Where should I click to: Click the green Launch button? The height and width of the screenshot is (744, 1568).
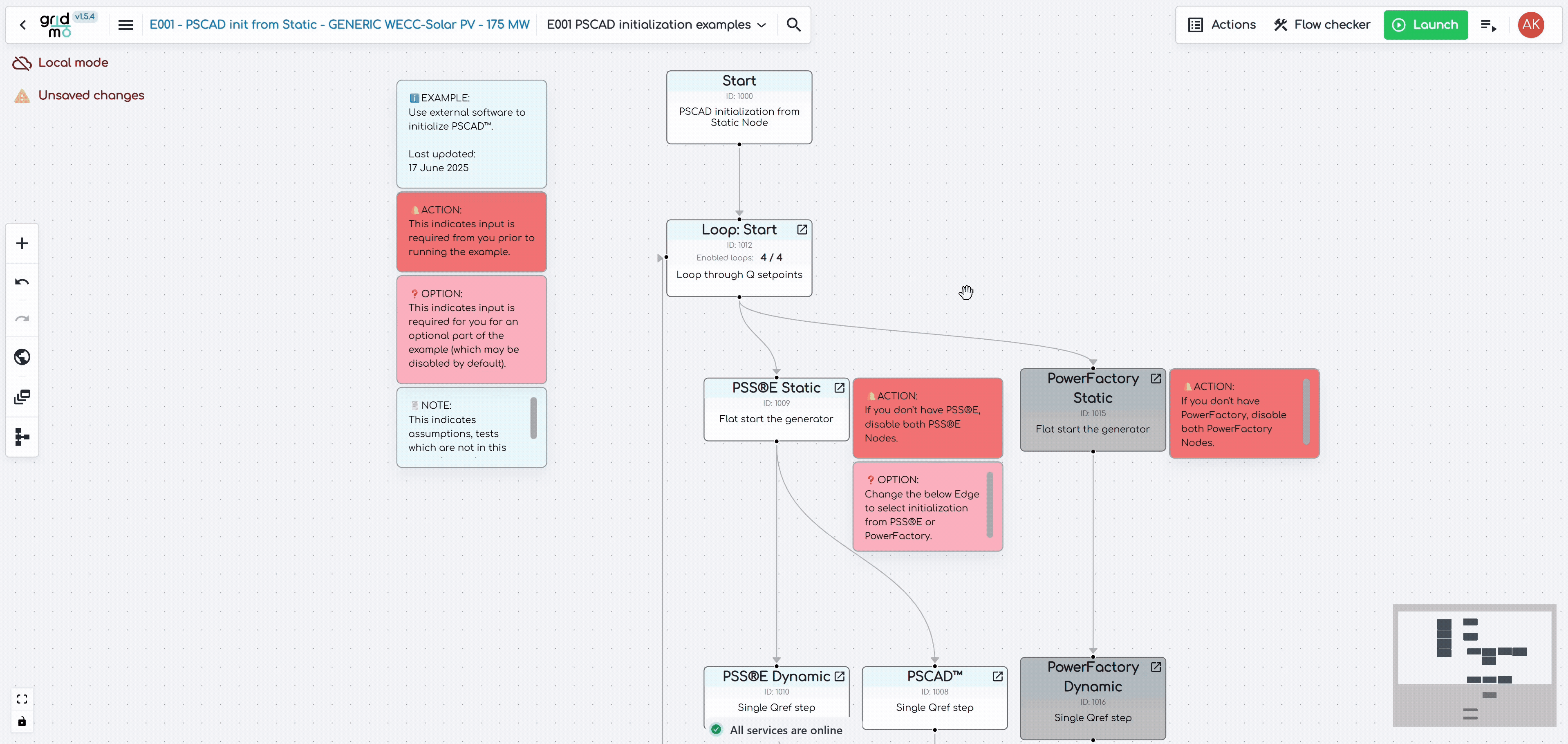pyautogui.click(x=1425, y=25)
